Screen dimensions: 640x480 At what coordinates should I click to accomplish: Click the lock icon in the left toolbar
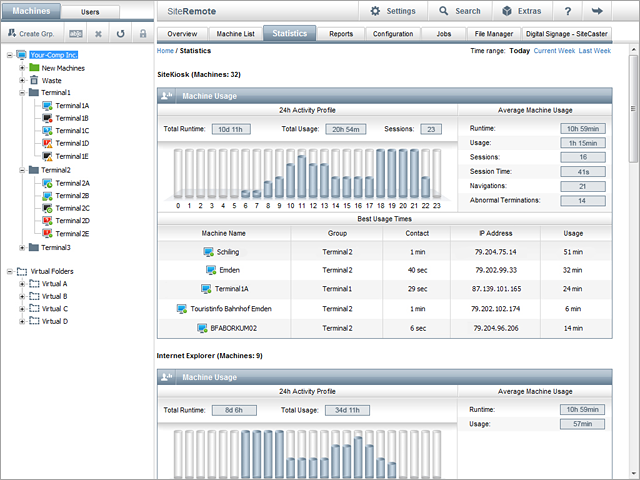coord(143,33)
